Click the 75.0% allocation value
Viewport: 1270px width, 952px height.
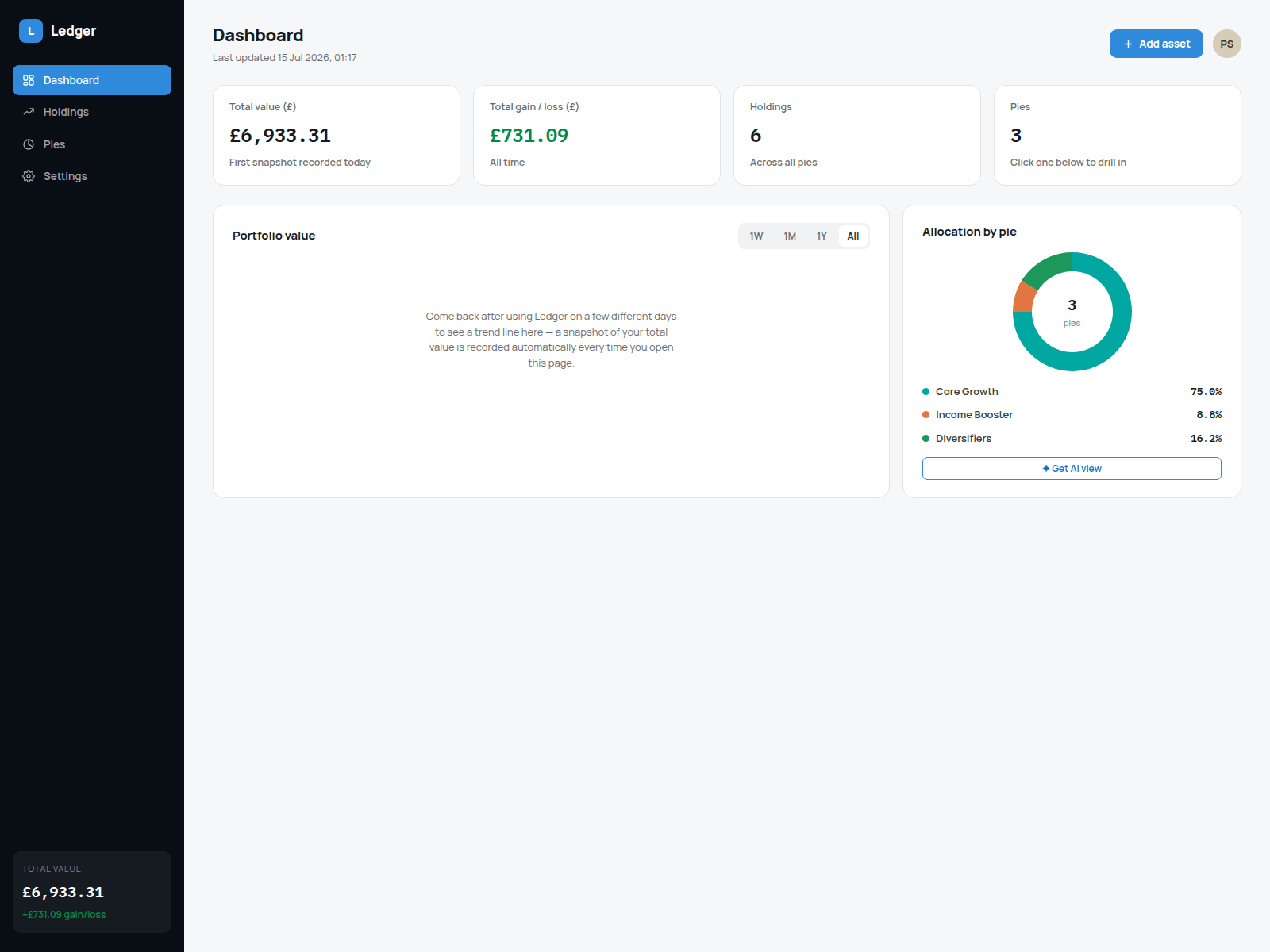tap(1206, 392)
